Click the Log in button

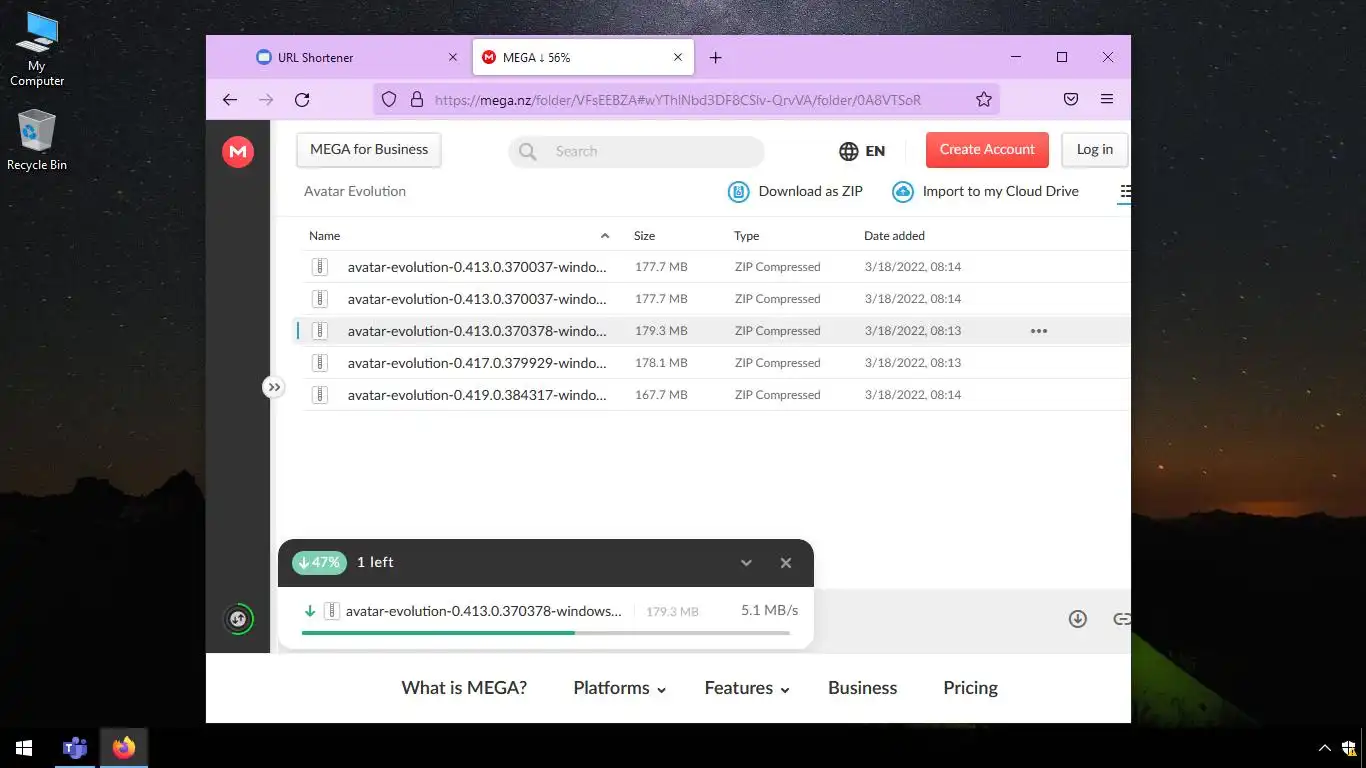coord(1095,150)
